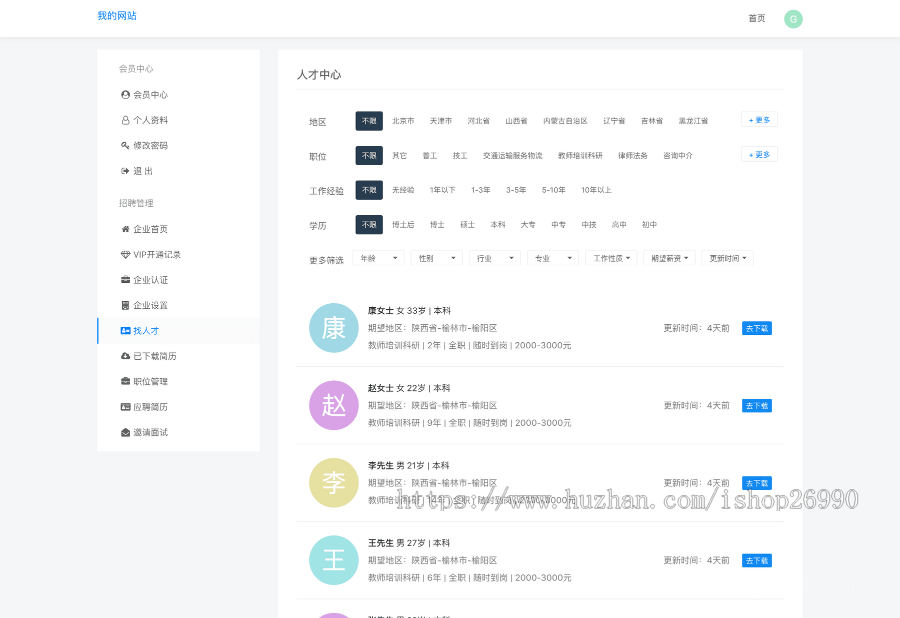Filter education by 博士后
Image resolution: width=900 pixels, height=618 pixels.
pyautogui.click(x=403, y=224)
